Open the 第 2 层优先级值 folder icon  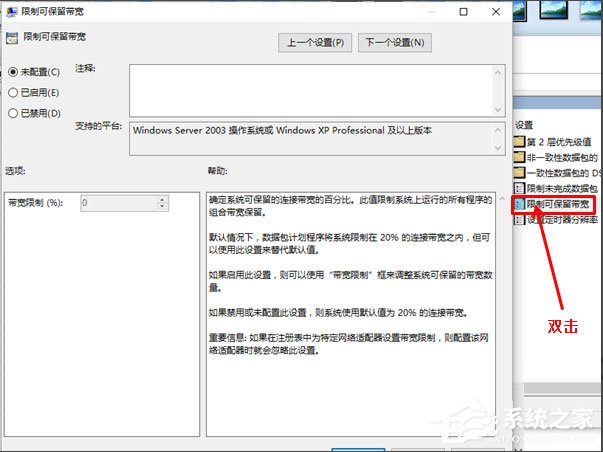click(x=518, y=141)
